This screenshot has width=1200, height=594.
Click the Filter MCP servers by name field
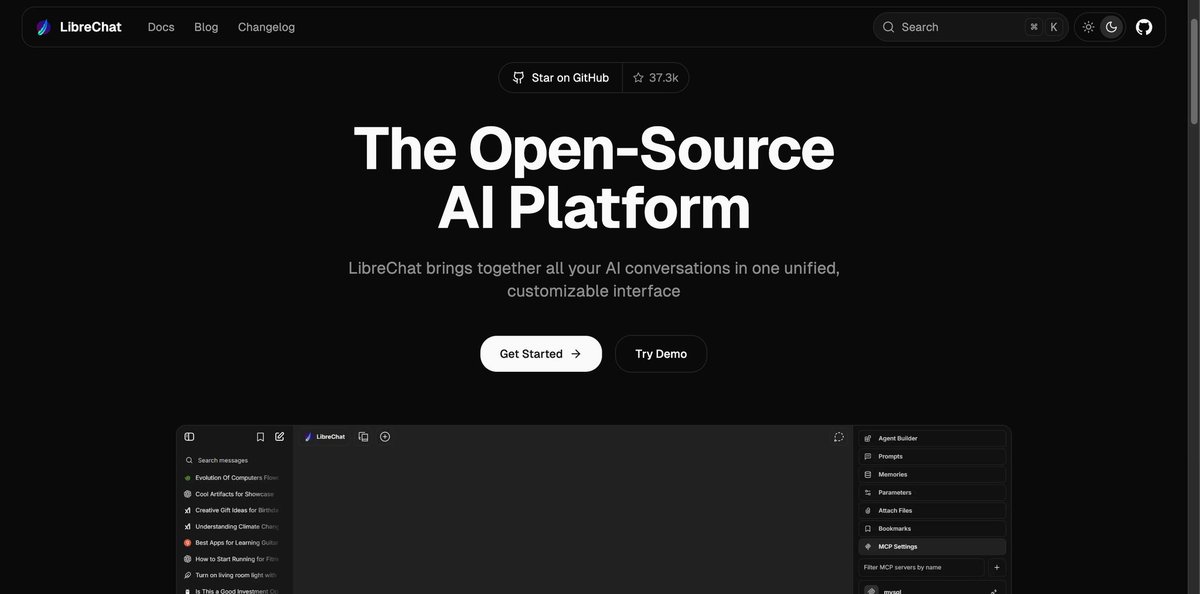coord(921,567)
